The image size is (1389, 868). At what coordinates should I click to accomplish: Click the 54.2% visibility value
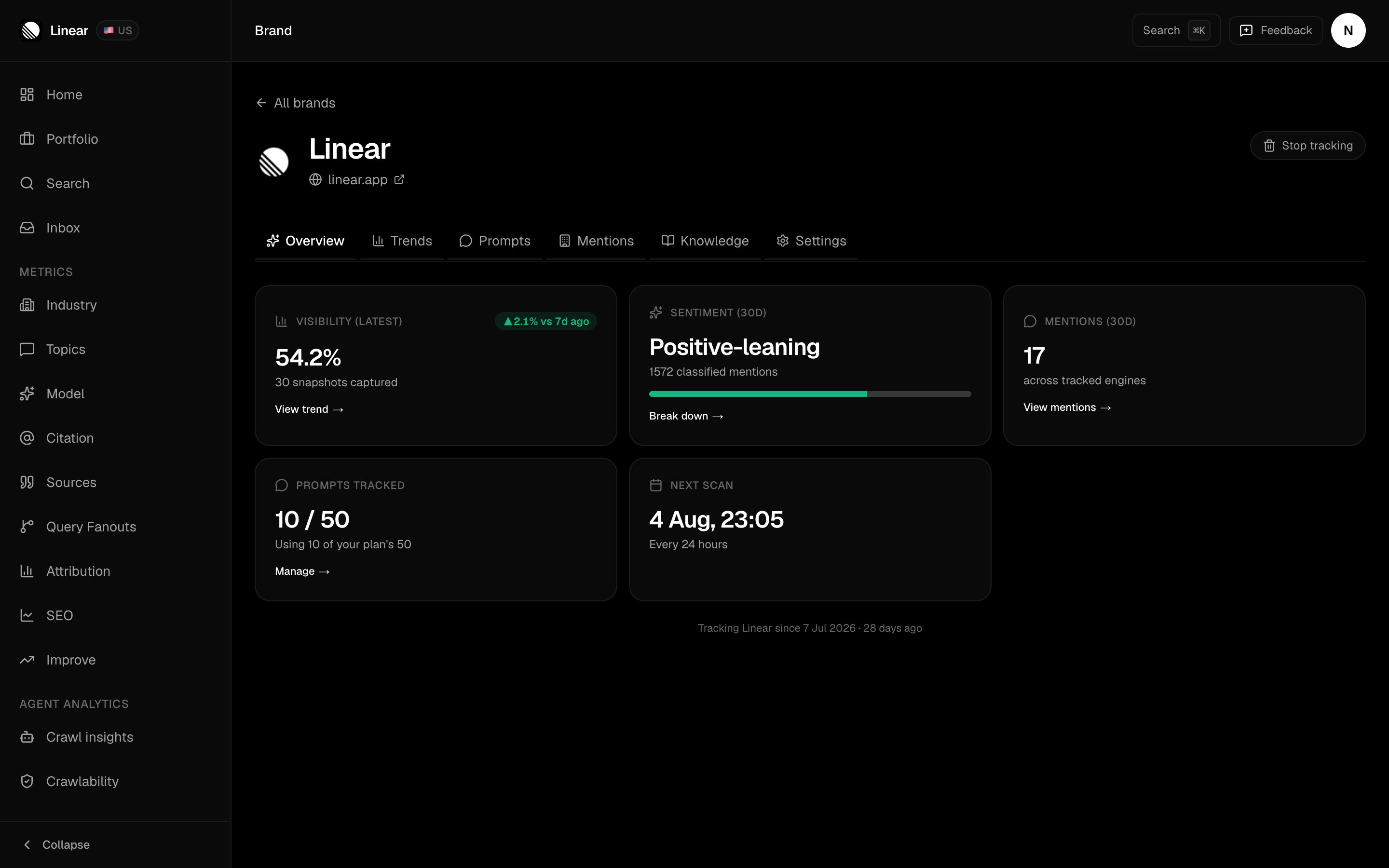coord(308,357)
